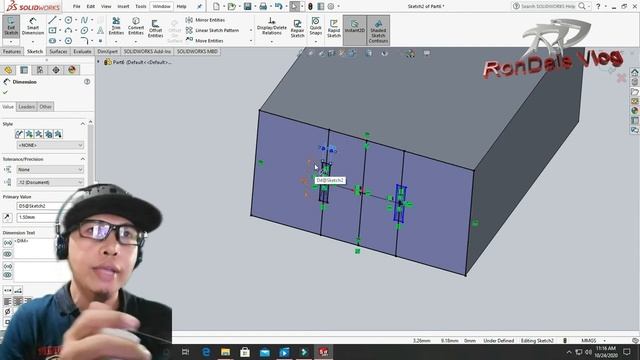Viewport: 640px width, 360px height.
Task: Click the Options gear icon
Action: coord(331,6)
